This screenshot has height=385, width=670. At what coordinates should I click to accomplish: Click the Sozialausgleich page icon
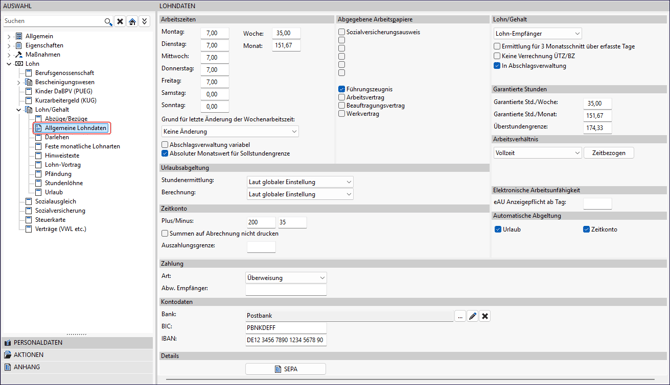(29, 201)
